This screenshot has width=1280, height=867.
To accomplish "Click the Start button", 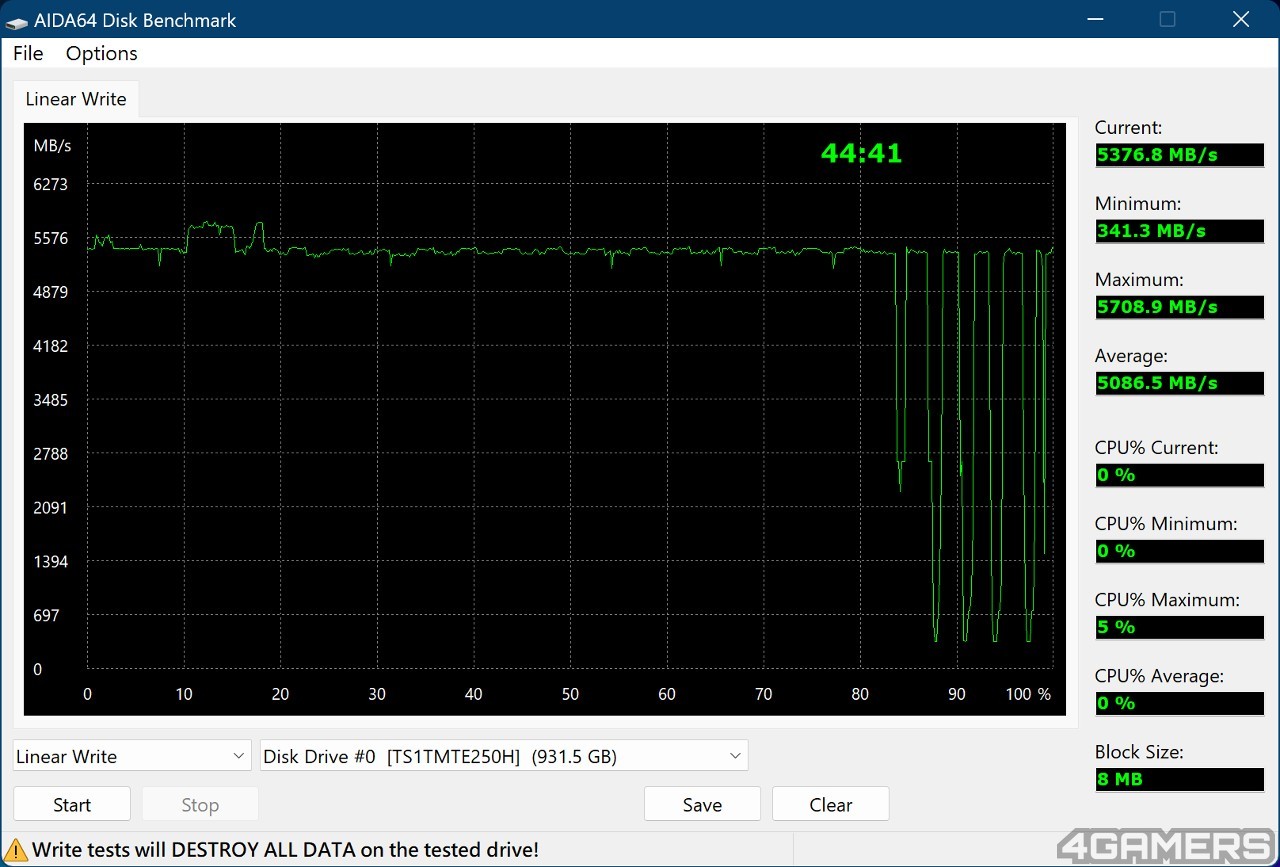I will pos(72,805).
